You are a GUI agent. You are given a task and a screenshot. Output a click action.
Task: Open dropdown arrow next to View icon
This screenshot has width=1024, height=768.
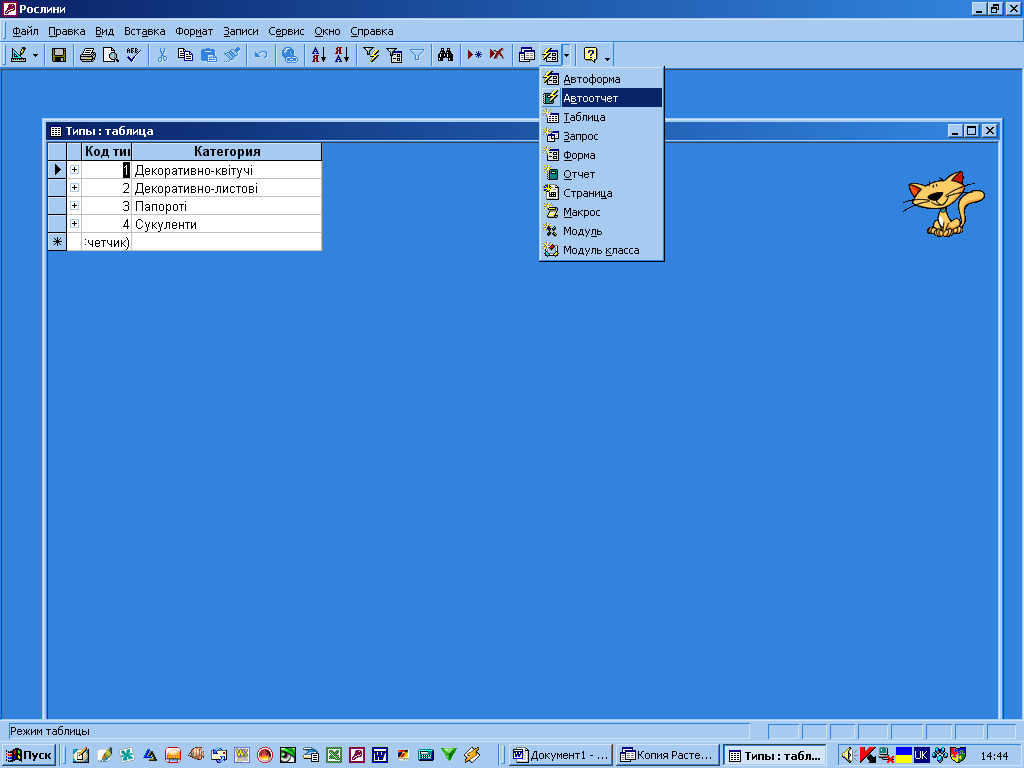coord(35,56)
